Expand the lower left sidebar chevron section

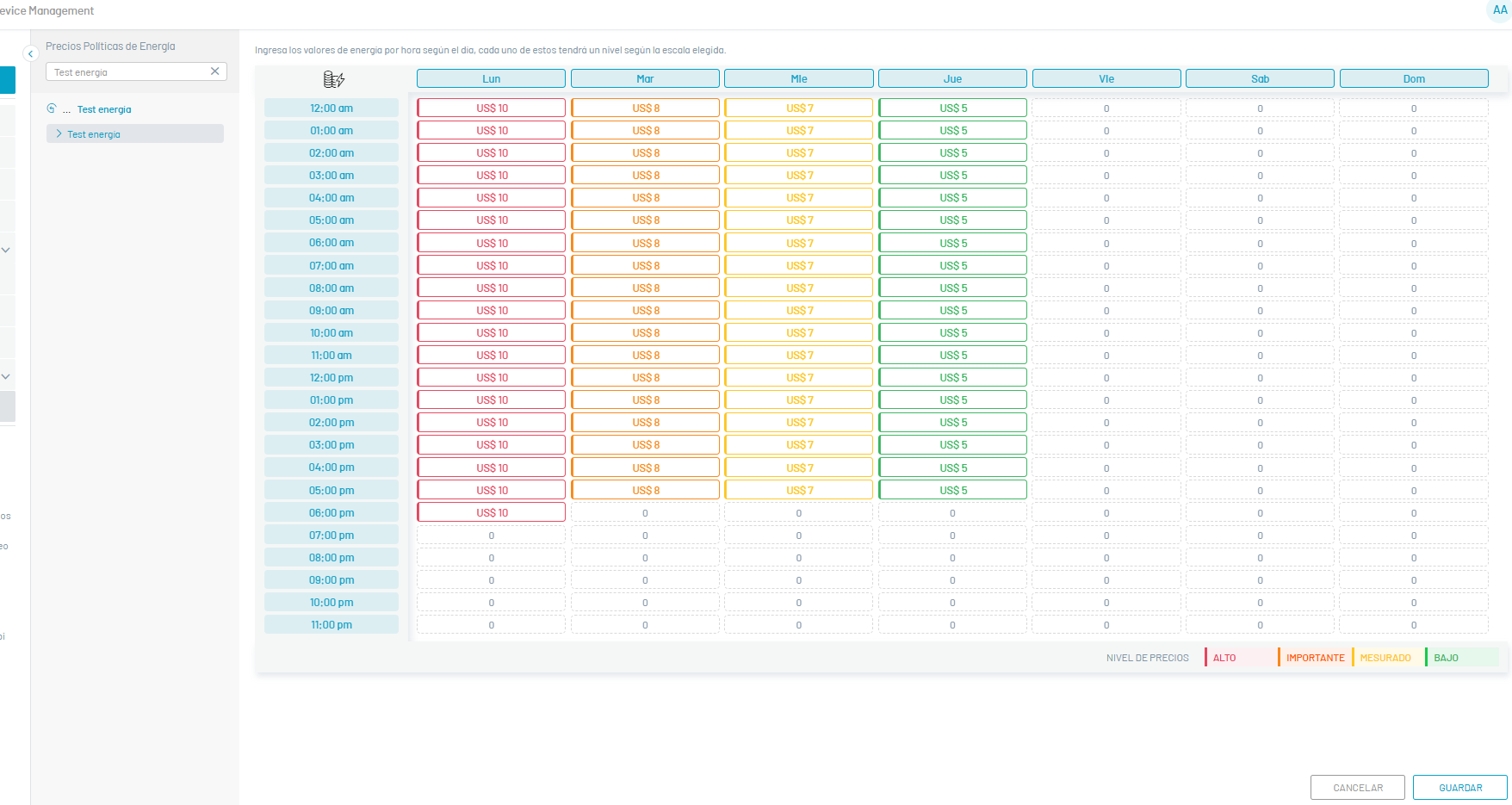pyautogui.click(x=6, y=376)
